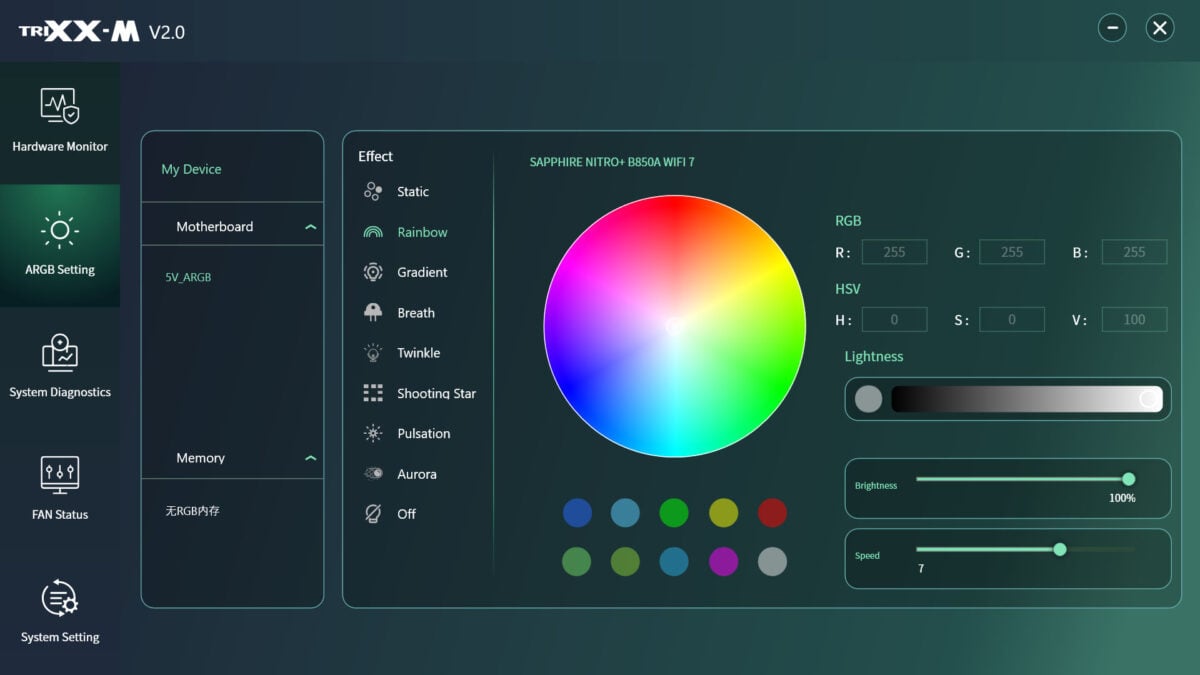The height and width of the screenshot is (675, 1200).
Task: Select the Static effect icon
Action: tap(373, 192)
